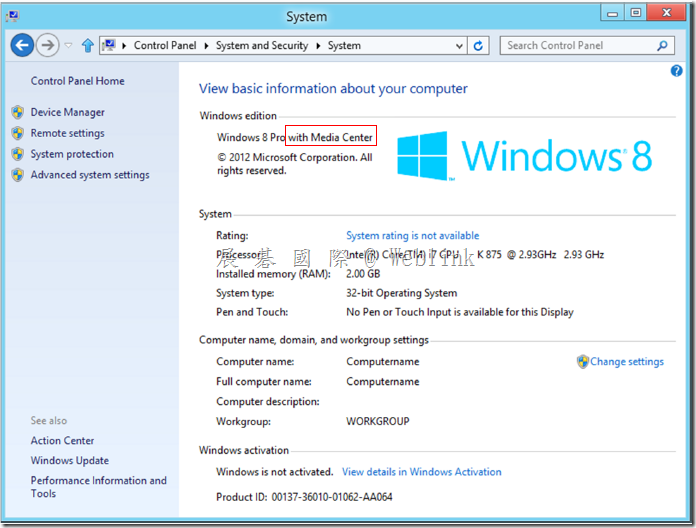Viewport: 696px width, 528px height.
Task: Maximize the System window
Action: tap(636, 13)
